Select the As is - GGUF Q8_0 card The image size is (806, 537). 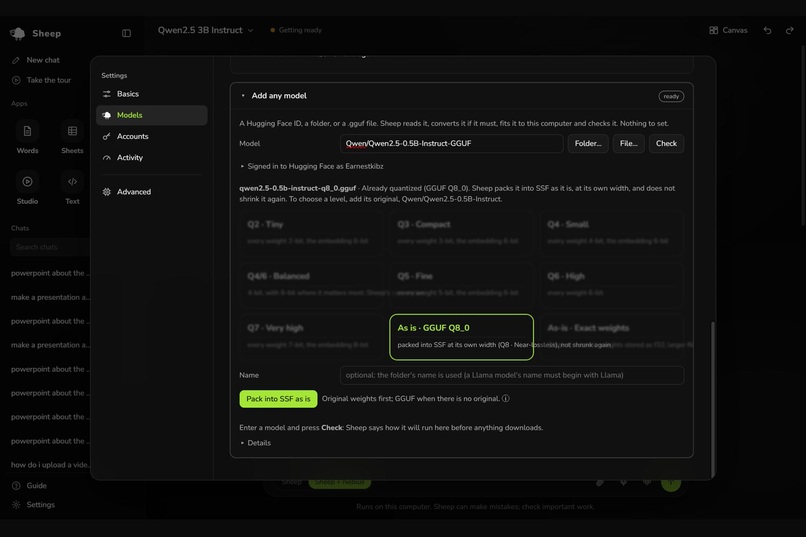tap(461, 337)
